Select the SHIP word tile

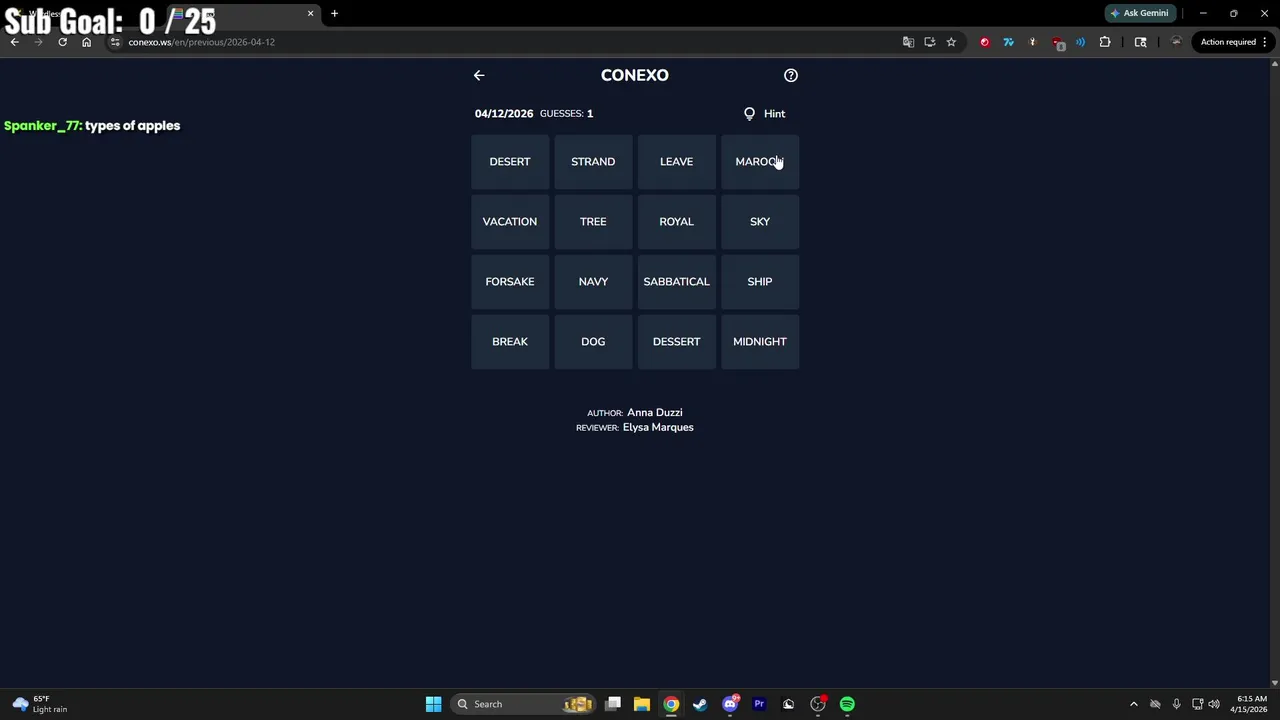tap(760, 282)
